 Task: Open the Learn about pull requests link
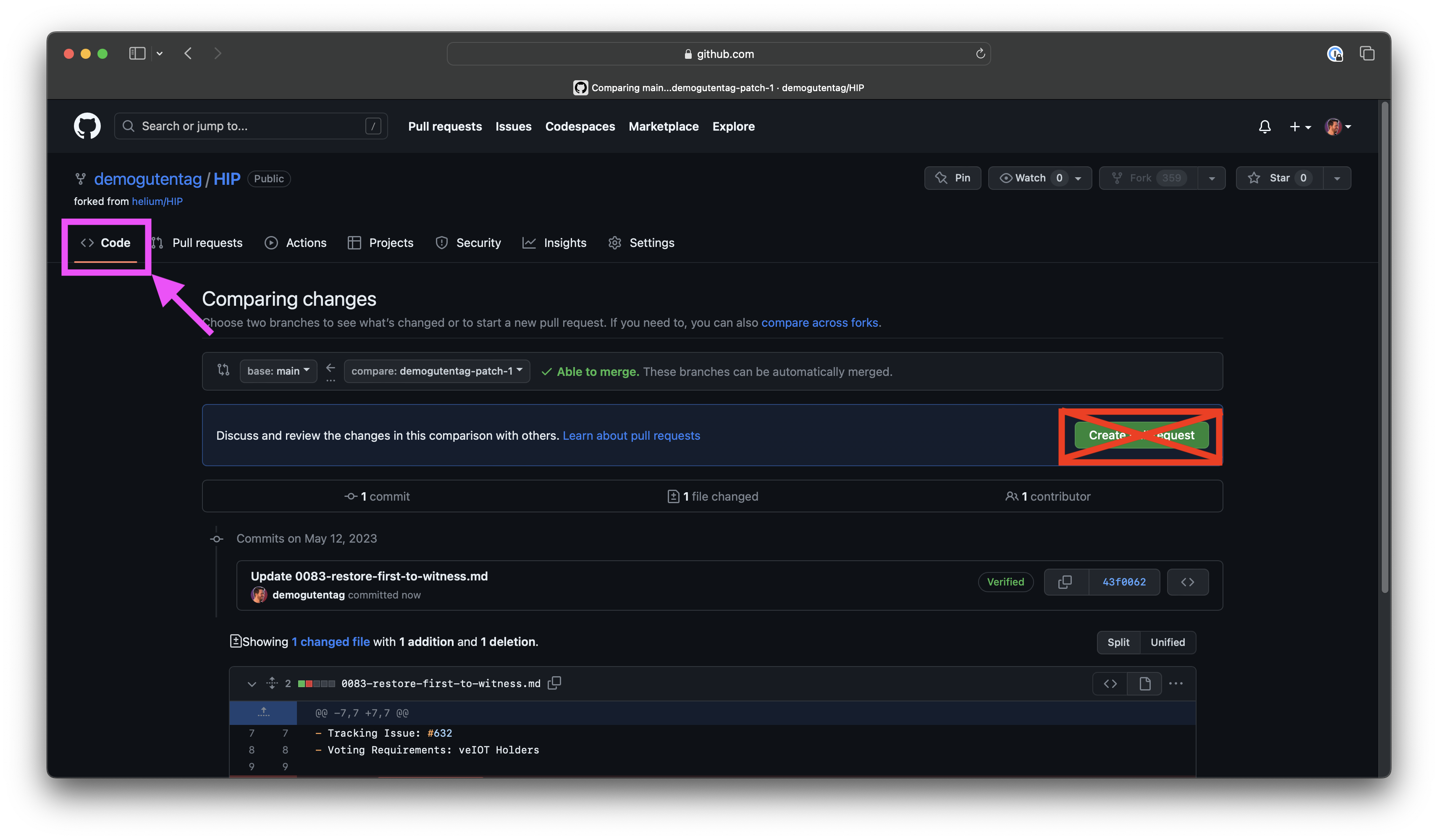tap(631, 436)
